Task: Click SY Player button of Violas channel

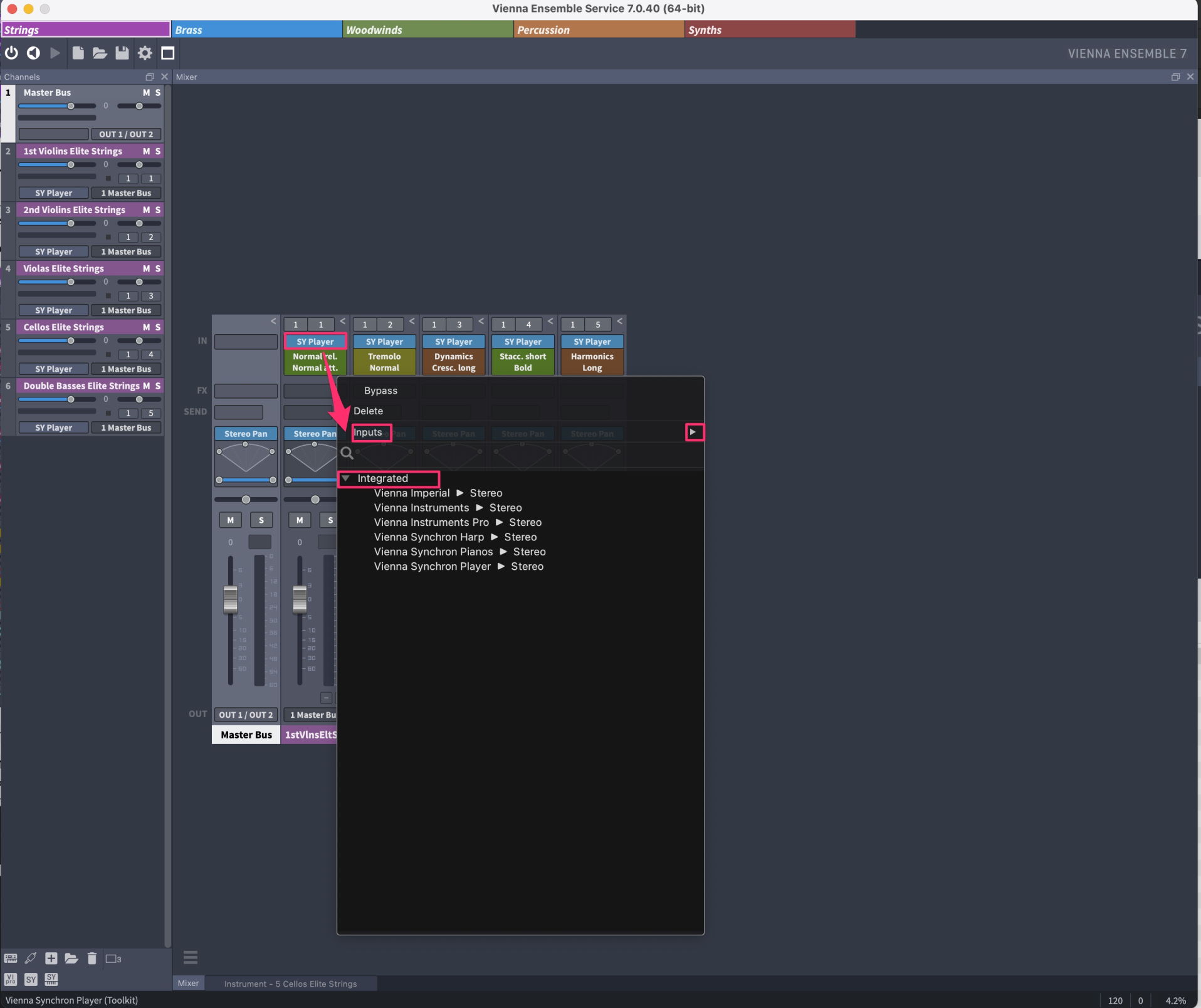Action: 53,310
